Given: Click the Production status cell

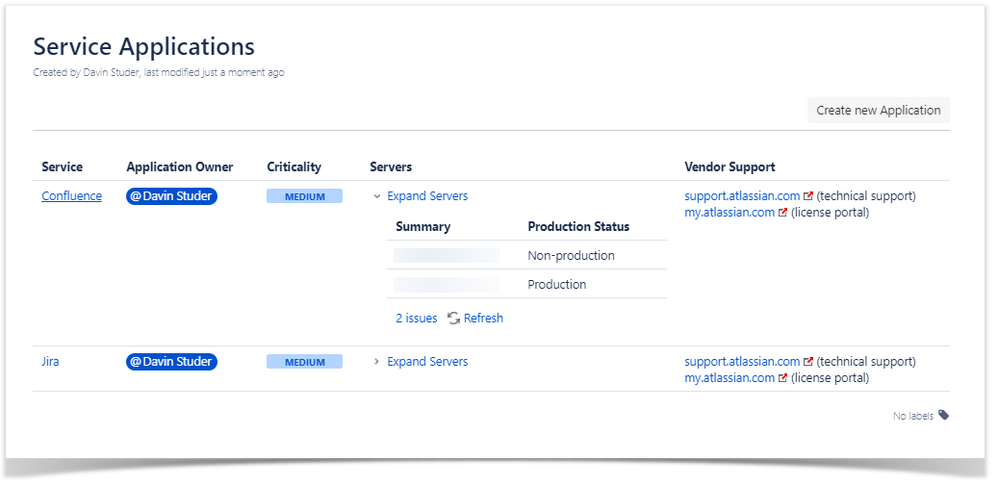Looking at the screenshot, I should tap(557, 284).
